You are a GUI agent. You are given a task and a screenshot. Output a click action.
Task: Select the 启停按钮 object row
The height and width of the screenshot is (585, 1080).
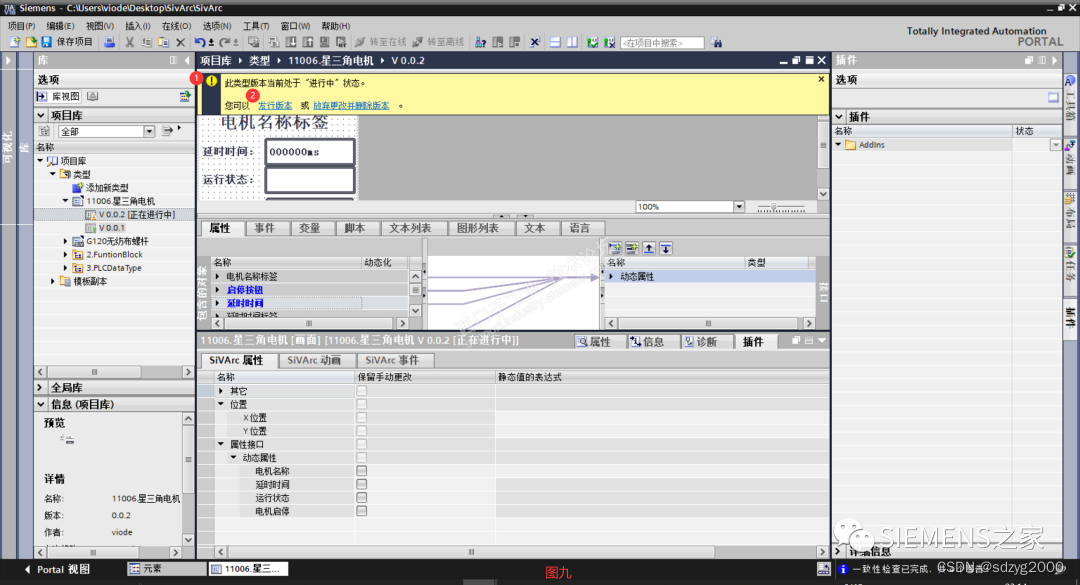coord(245,290)
